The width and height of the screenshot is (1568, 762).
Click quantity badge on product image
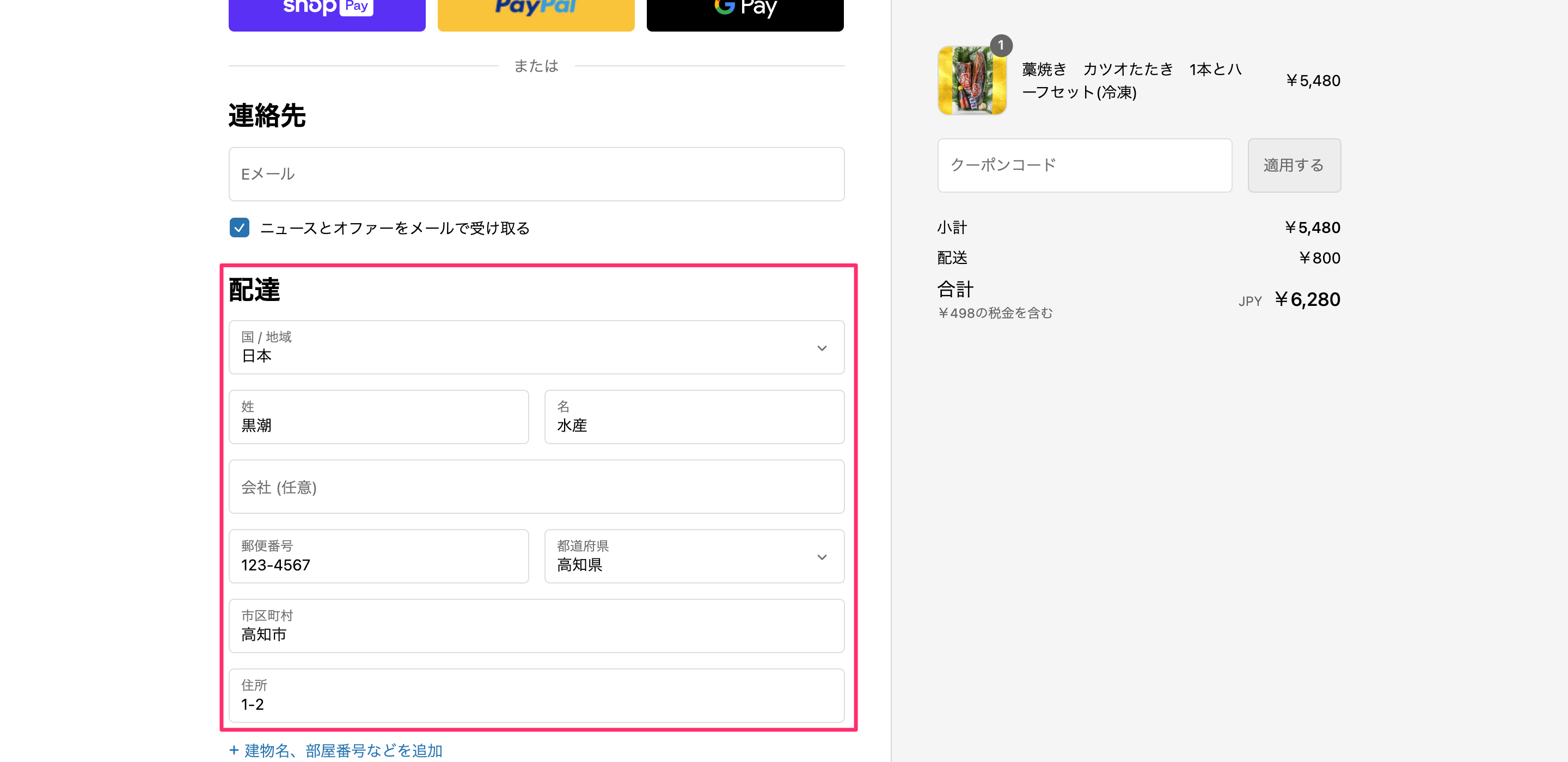point(1001,46)
